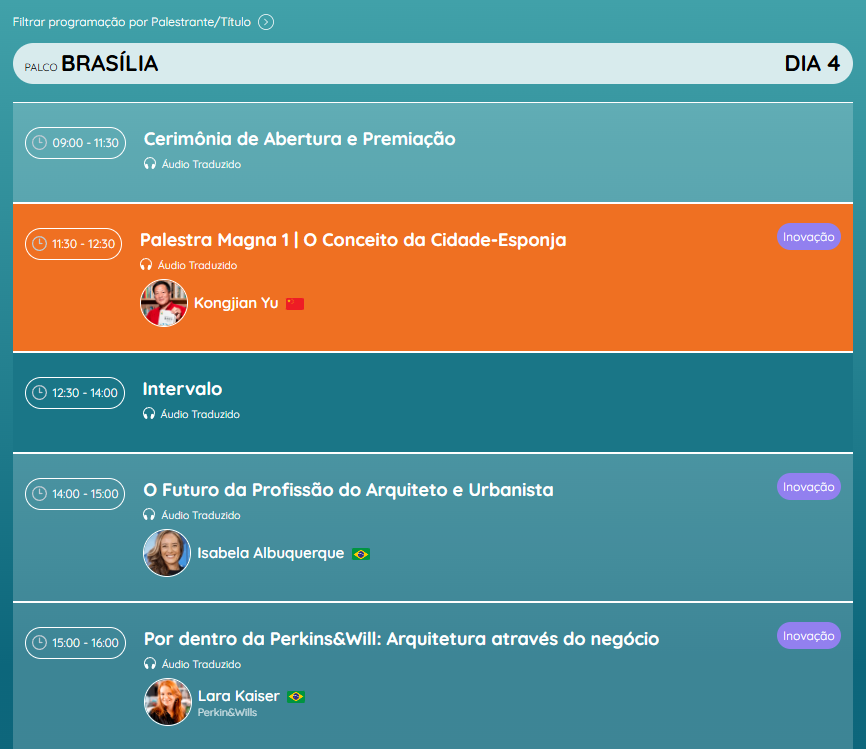Select the 12:30 - 14:00 time badge

(x=75, y=393)
